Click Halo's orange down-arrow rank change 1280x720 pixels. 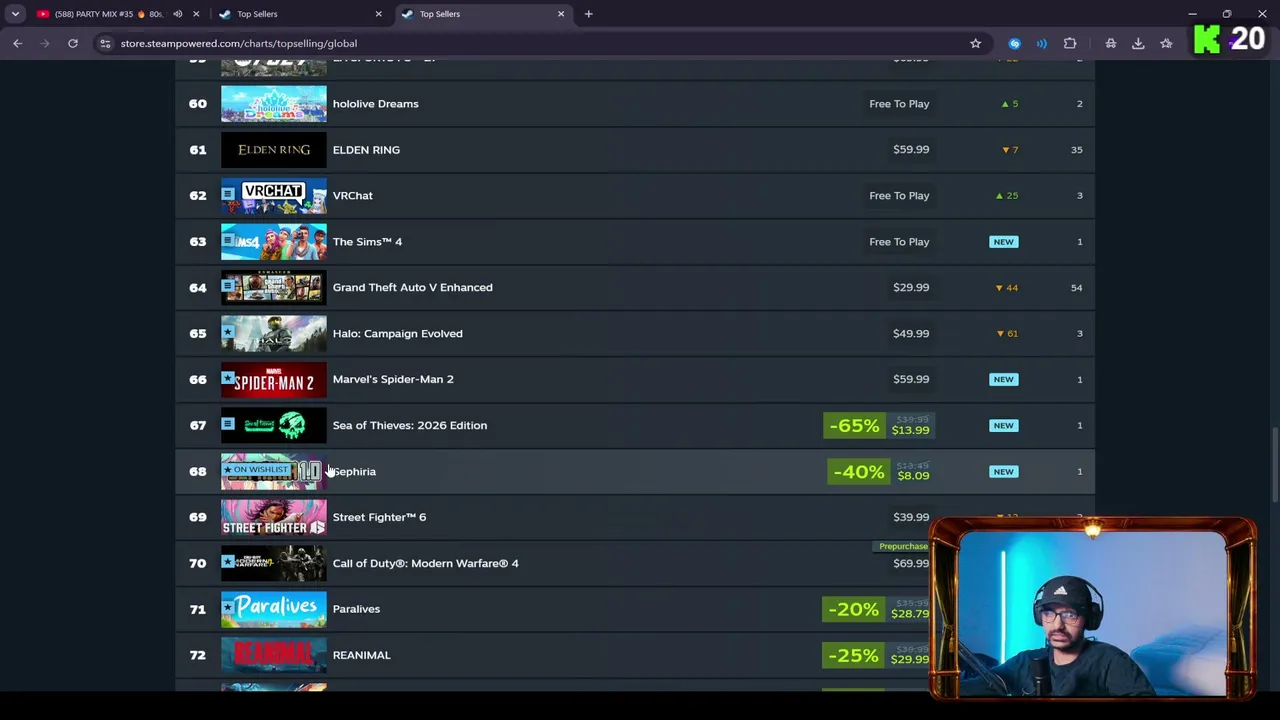click(1007, 334)
